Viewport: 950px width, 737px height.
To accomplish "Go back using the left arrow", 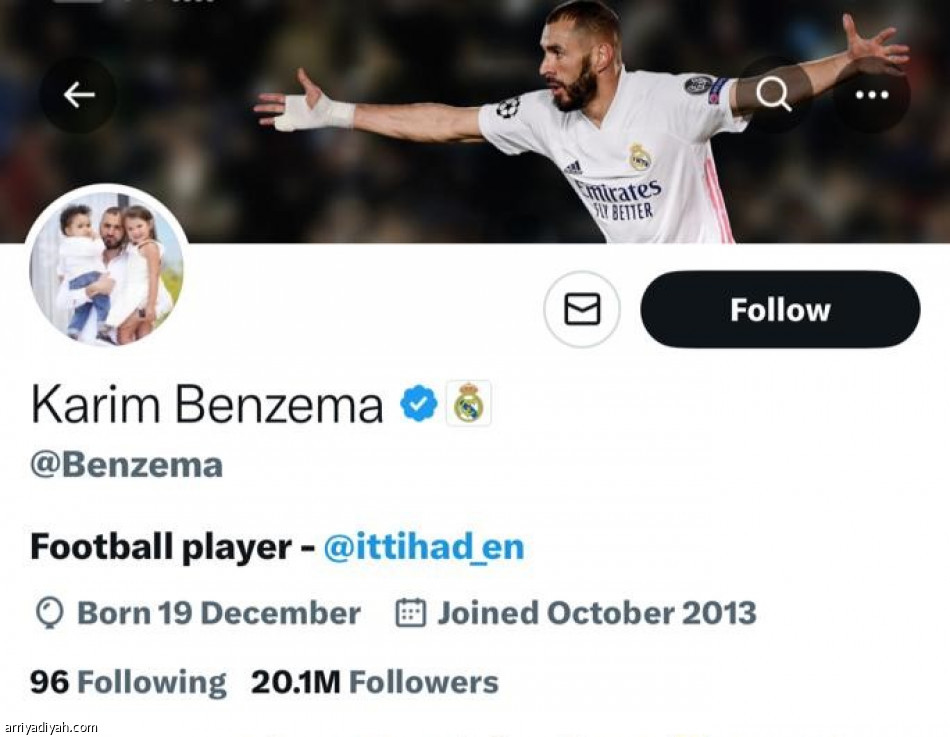I will (78, 95).
